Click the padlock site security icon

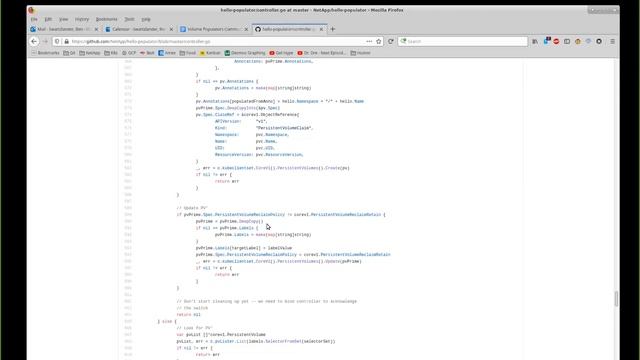(x=67, y=41)
